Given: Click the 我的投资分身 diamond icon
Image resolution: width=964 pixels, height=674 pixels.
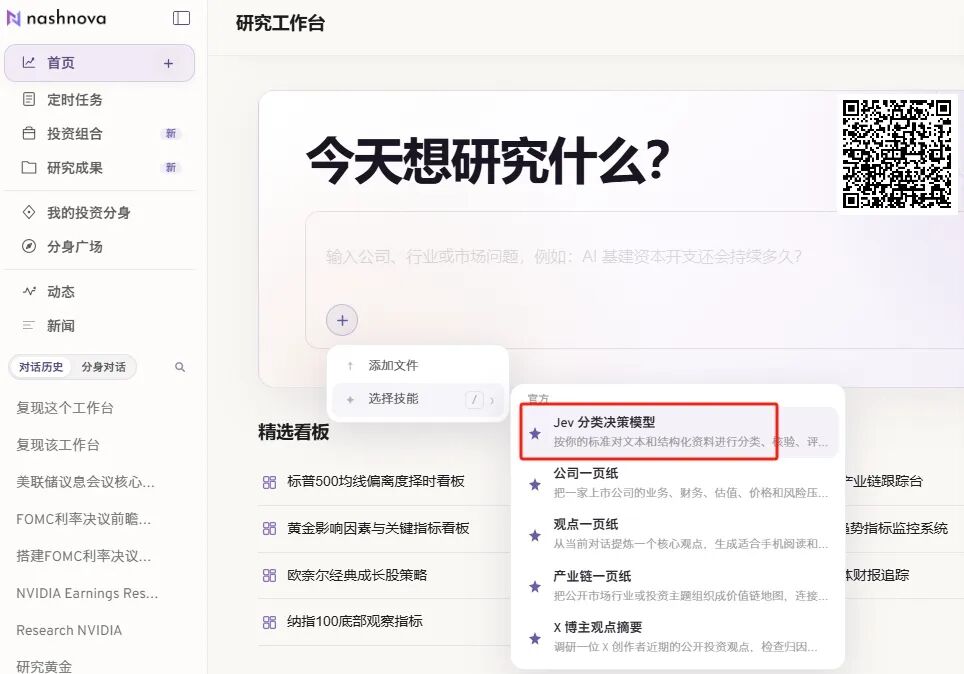Looking at the screenshot, I should click(29, 212).
